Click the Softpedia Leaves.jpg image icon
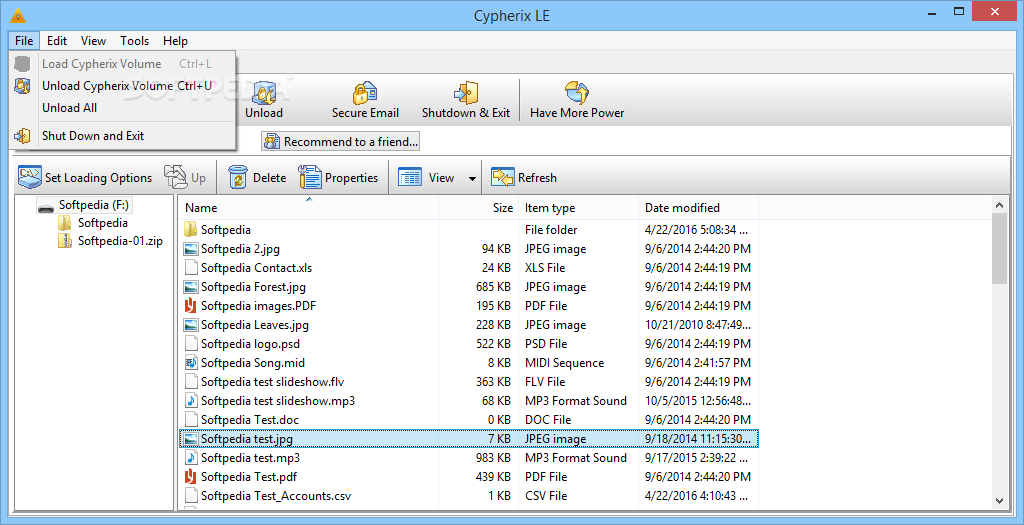This screenshot has width=1024, height=525. pyautogui.click(x=191, y=325)
